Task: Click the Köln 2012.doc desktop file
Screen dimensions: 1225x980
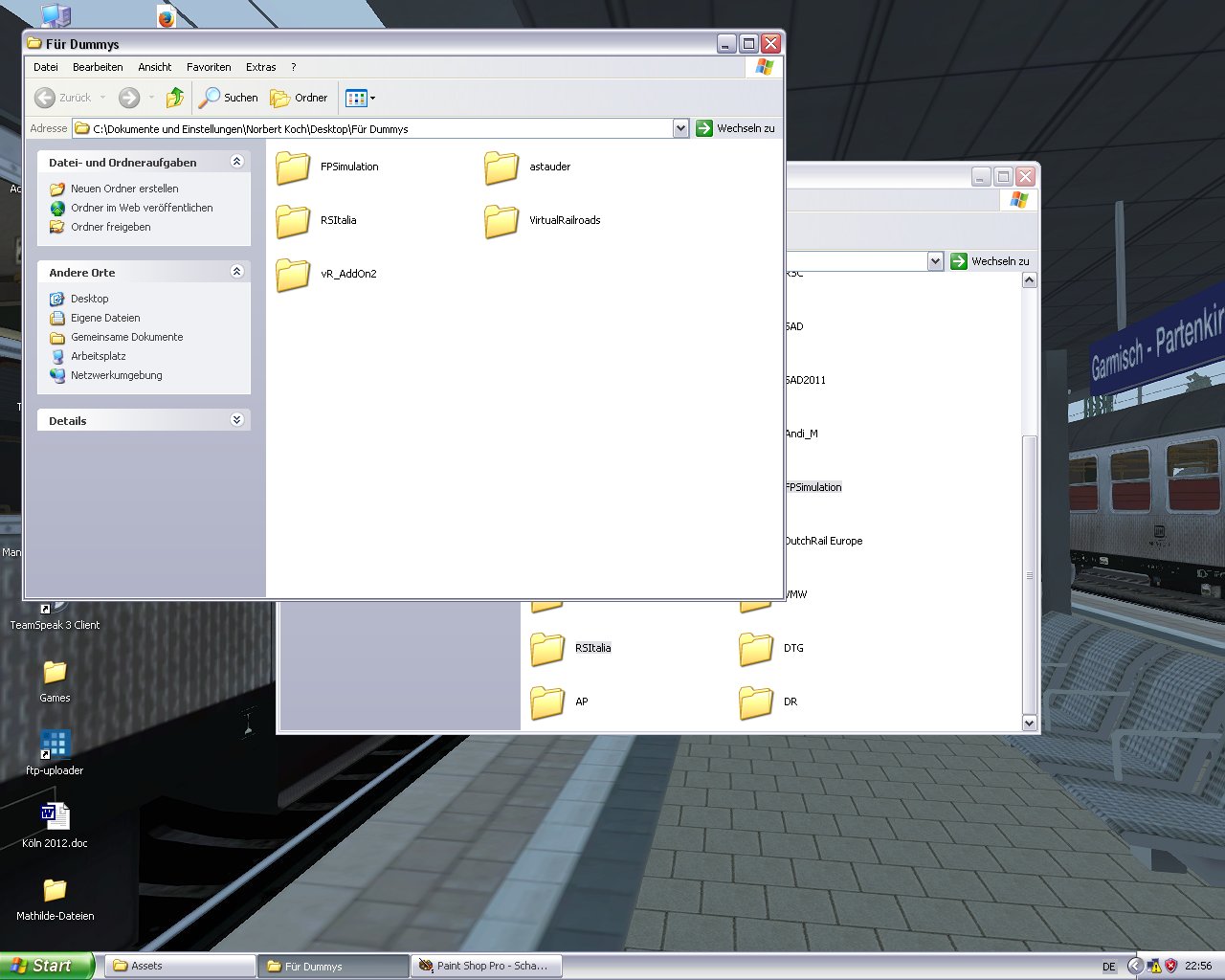Action: (55, 816)
